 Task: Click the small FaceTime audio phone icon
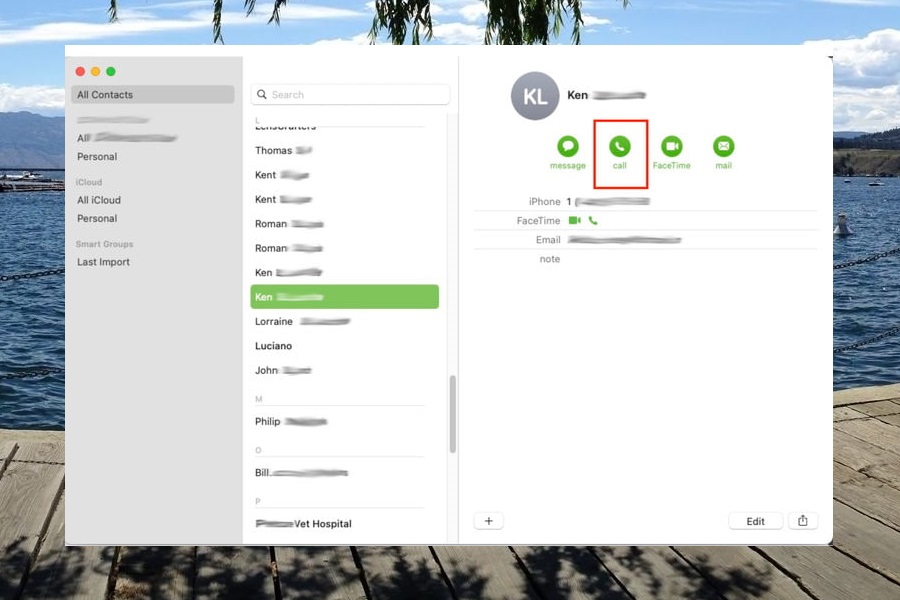(x=593, y=220)
